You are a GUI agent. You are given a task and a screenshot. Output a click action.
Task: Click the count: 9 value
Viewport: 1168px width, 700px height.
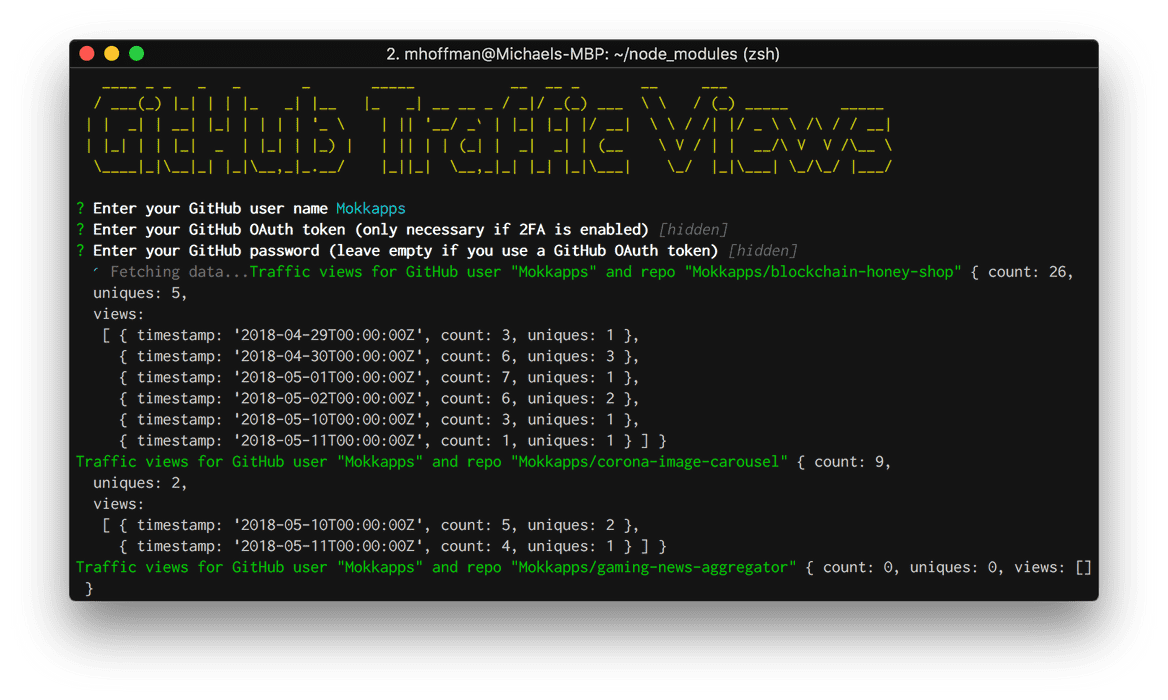849,462
